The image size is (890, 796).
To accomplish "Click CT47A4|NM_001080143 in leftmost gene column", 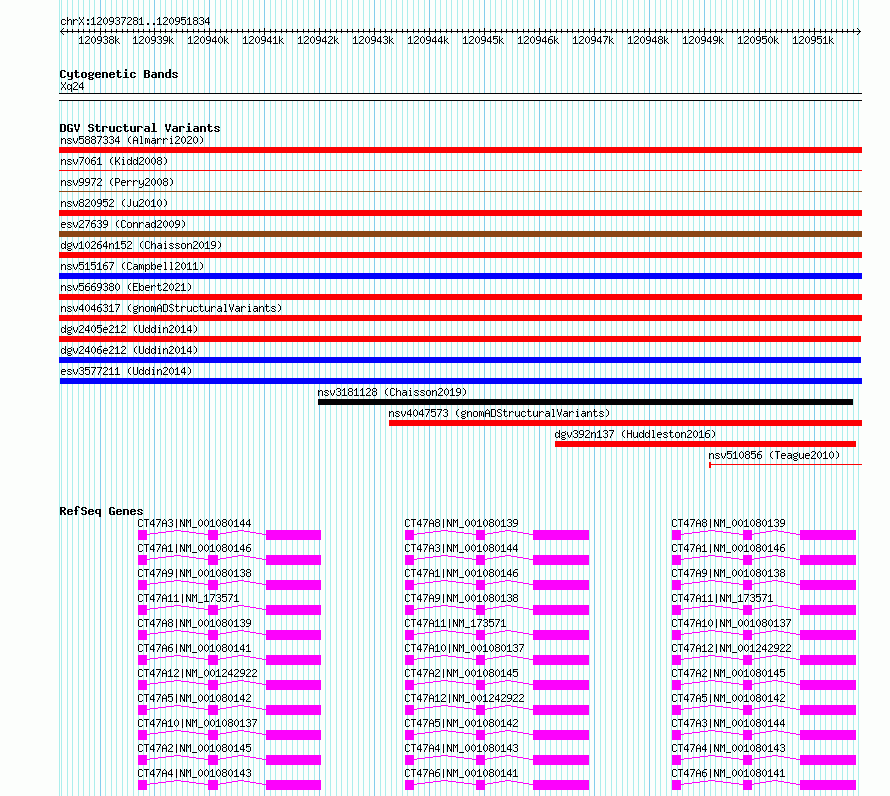I will 194,773.
